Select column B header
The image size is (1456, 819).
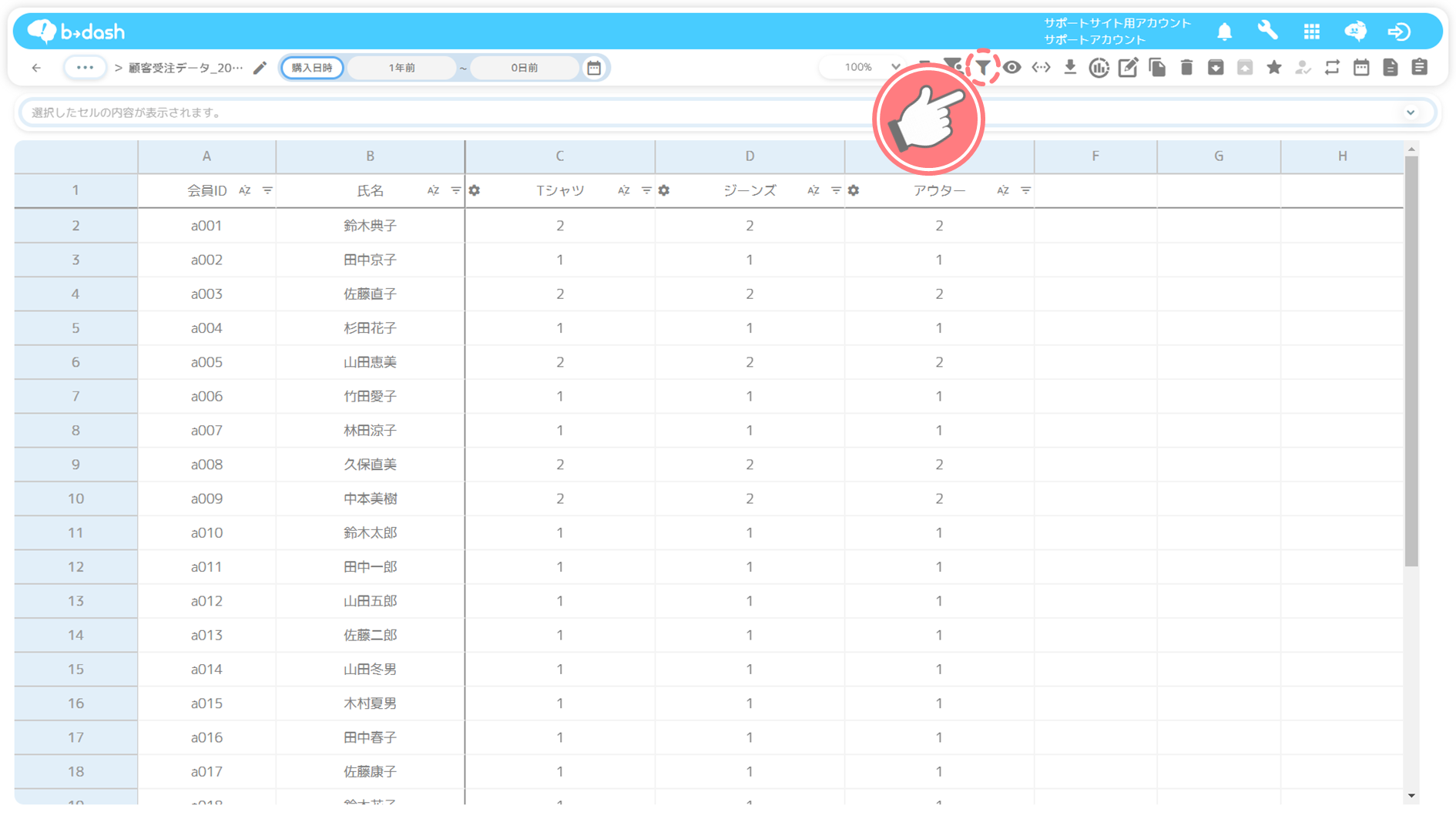pyautogui.click(x=370, y=156)
